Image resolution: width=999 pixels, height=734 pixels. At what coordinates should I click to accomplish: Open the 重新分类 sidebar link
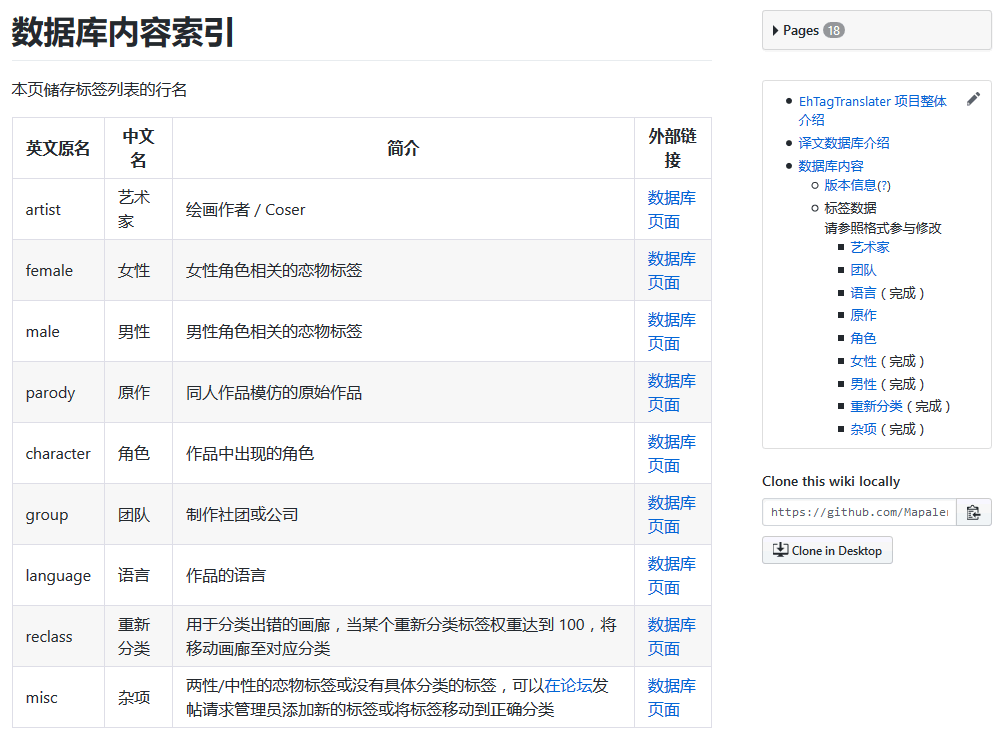click(x=876, y=407)
